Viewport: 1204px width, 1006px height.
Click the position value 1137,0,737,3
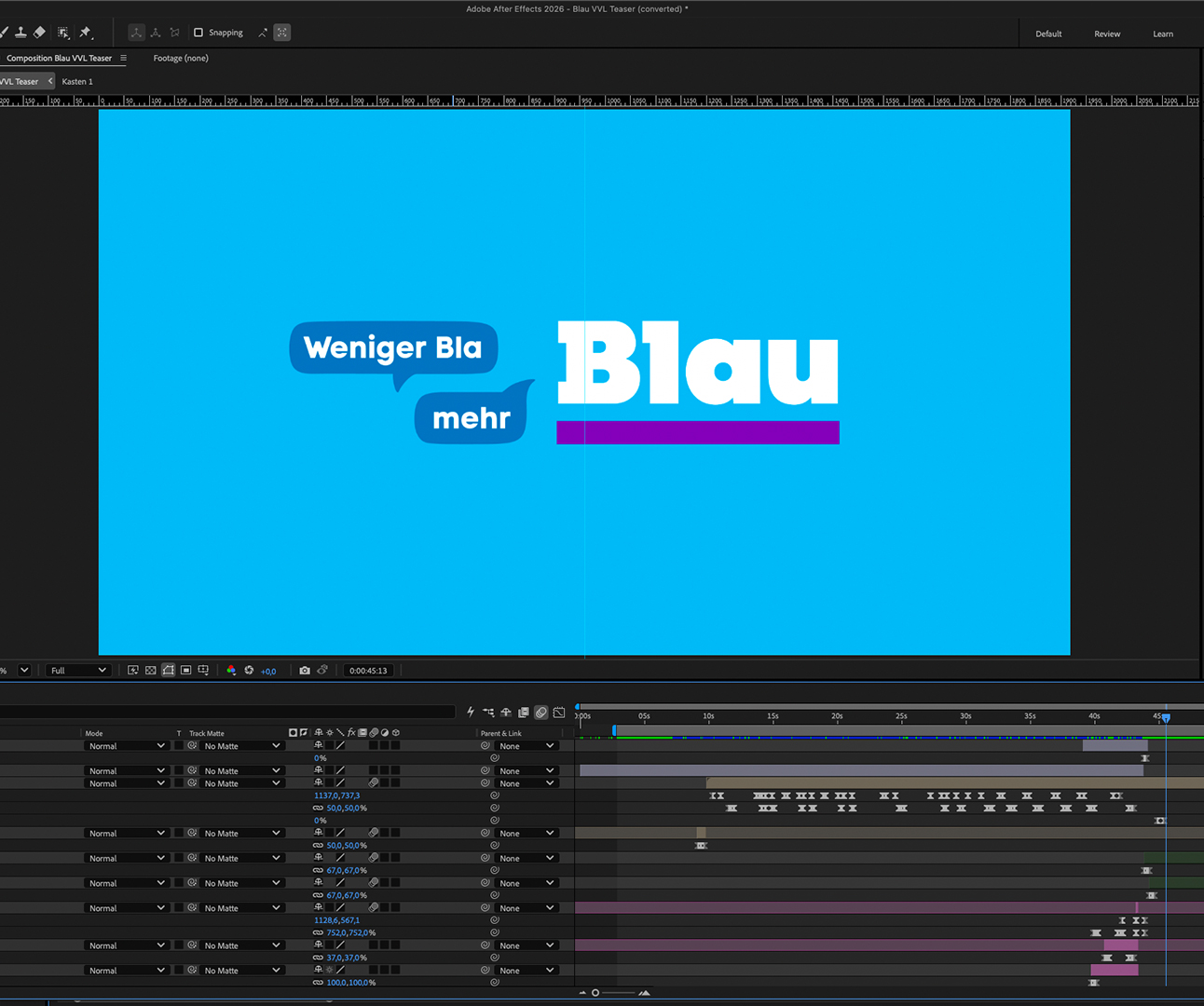[x=336, y=795]
